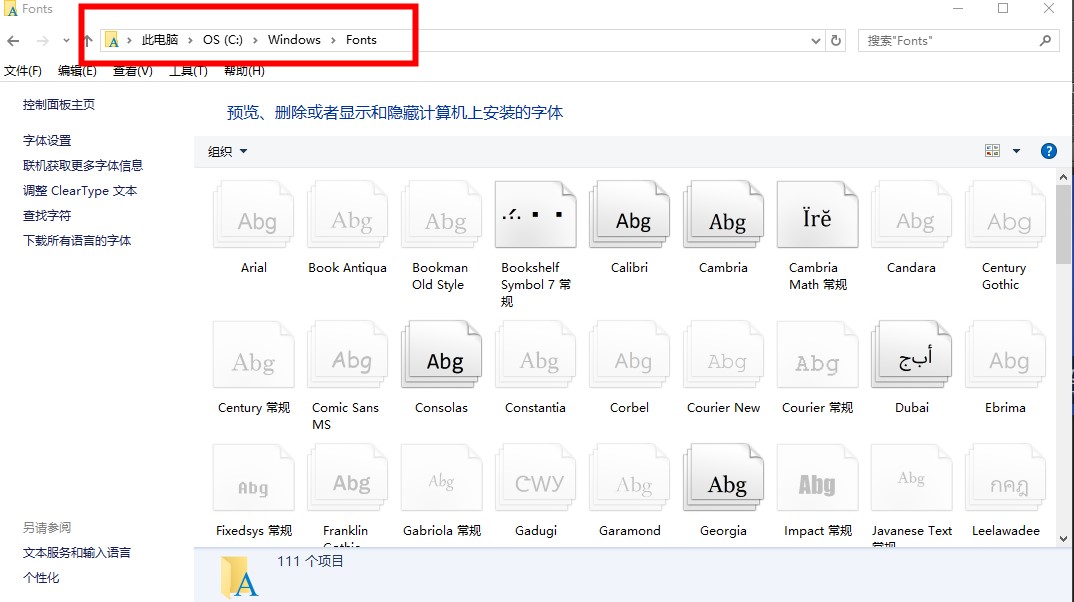Open the Arial font family icon
This screenshot has height=602, width=1074.
click(253, 214)
